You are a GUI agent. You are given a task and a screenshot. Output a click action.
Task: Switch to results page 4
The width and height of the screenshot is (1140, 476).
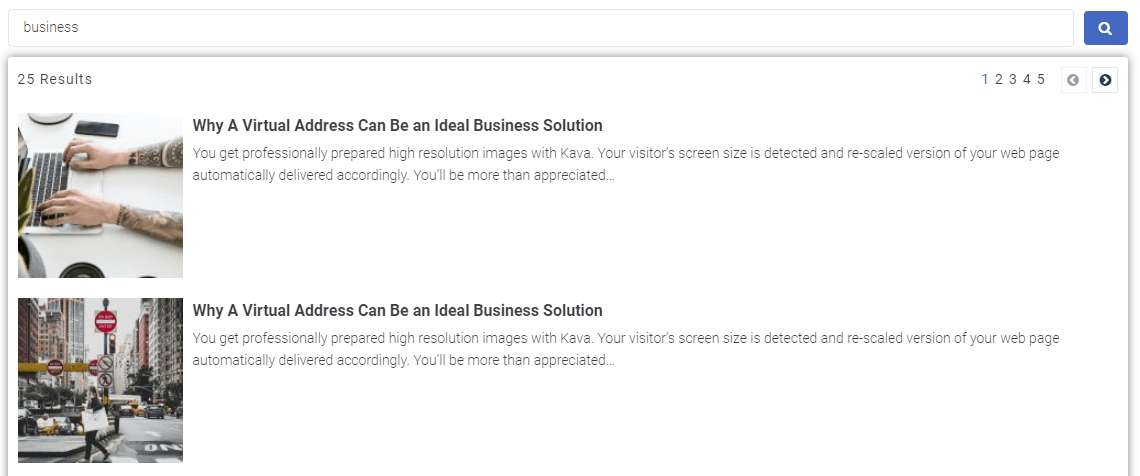[1027, 79]
